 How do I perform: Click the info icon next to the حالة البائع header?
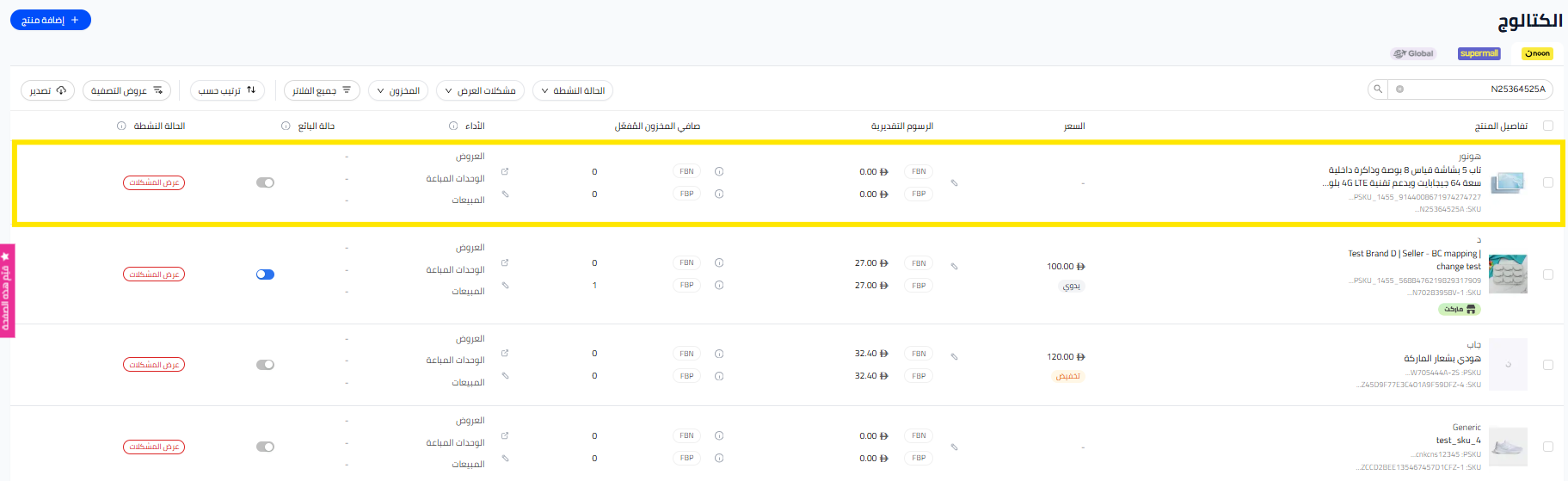point(286,126)
